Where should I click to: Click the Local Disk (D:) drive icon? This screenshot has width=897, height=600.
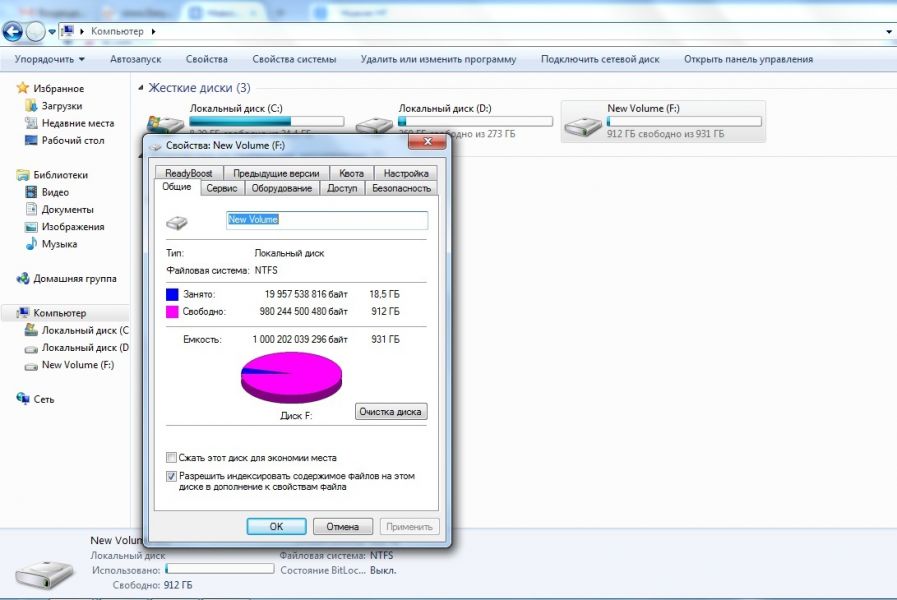(375, 125)
